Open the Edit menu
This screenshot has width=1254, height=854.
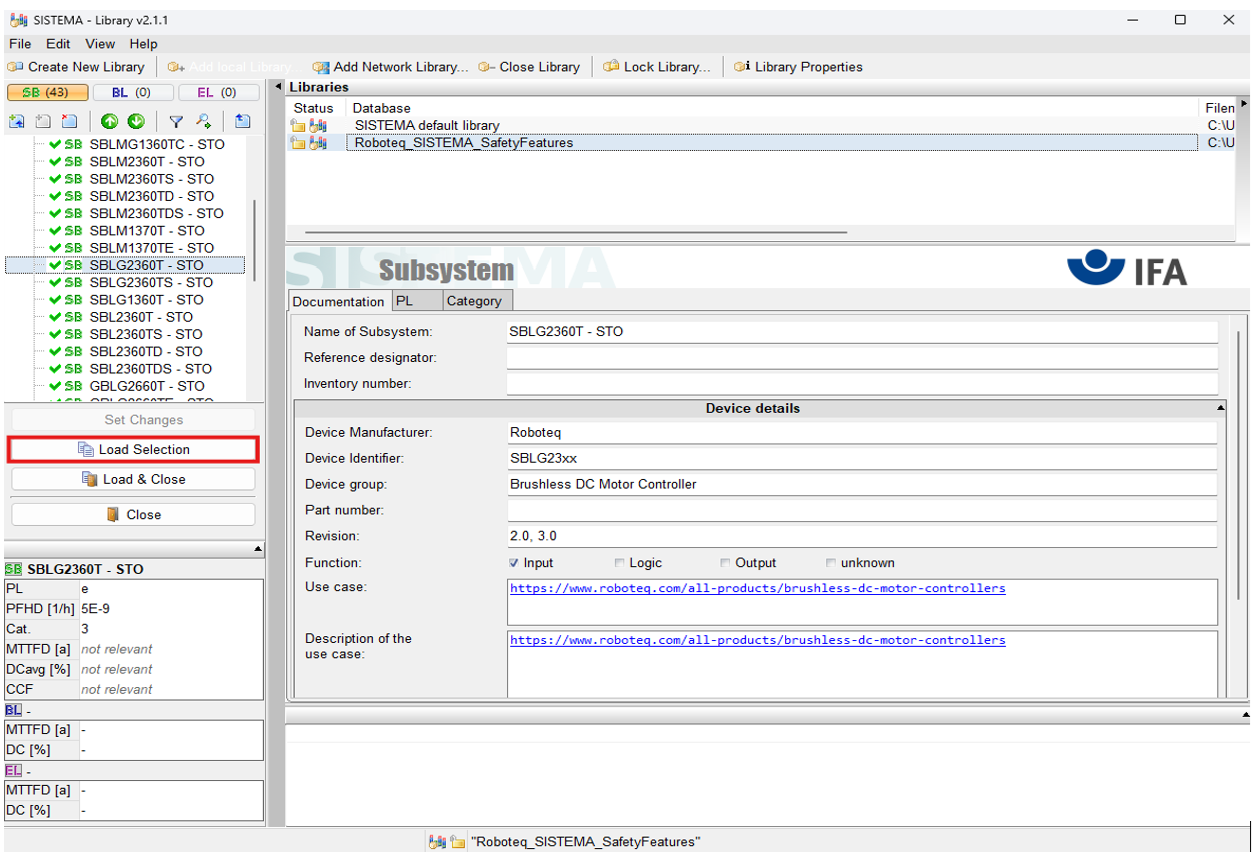(x=58, y=44)
